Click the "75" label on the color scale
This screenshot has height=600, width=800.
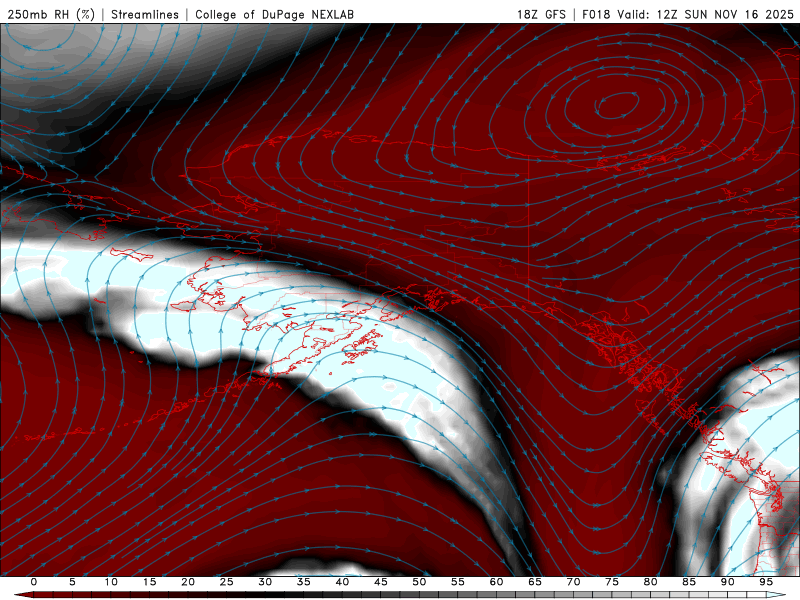click(612, 582)
